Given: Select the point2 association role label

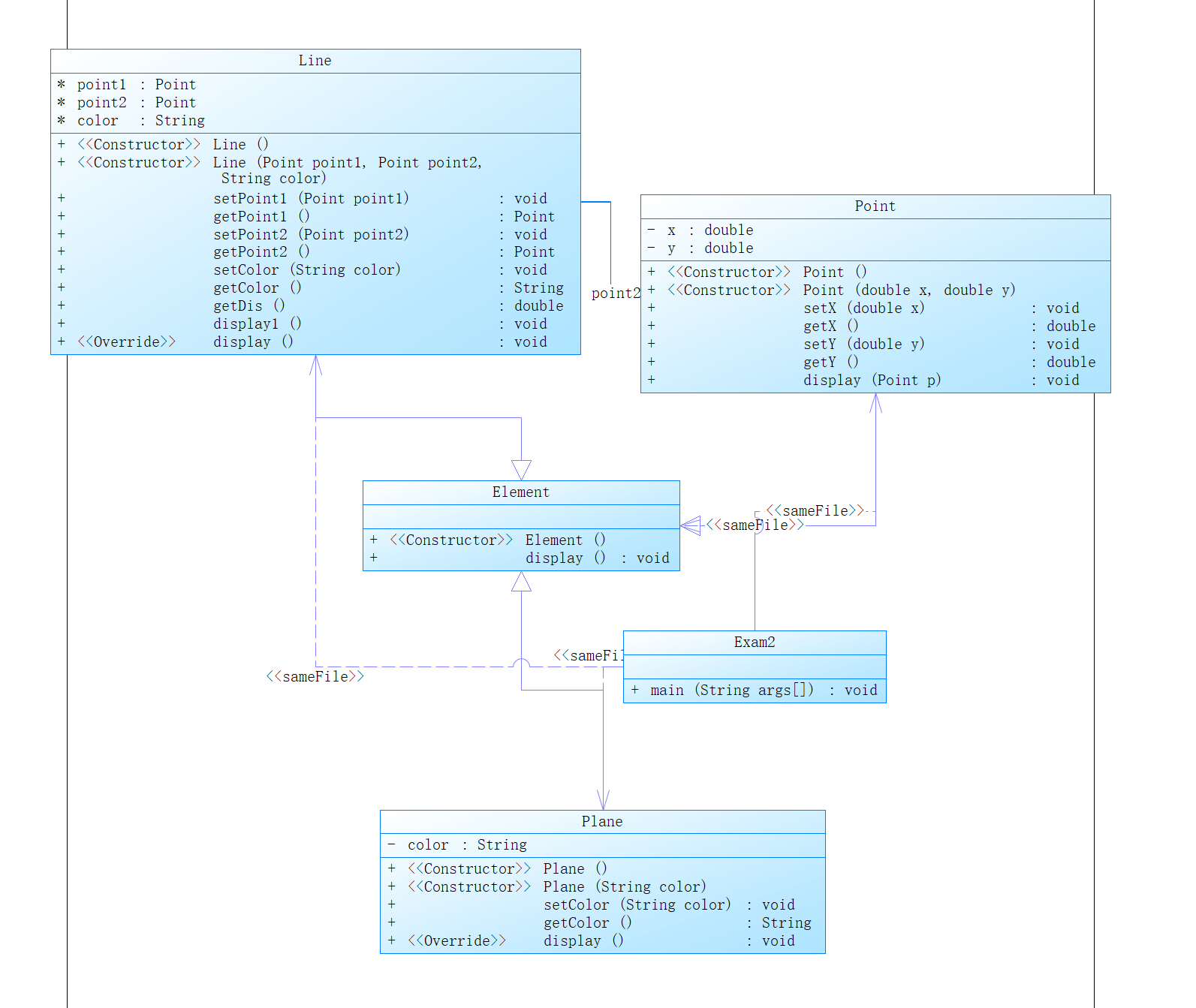Looking at the screenshot, I should [x=616, y=293].
